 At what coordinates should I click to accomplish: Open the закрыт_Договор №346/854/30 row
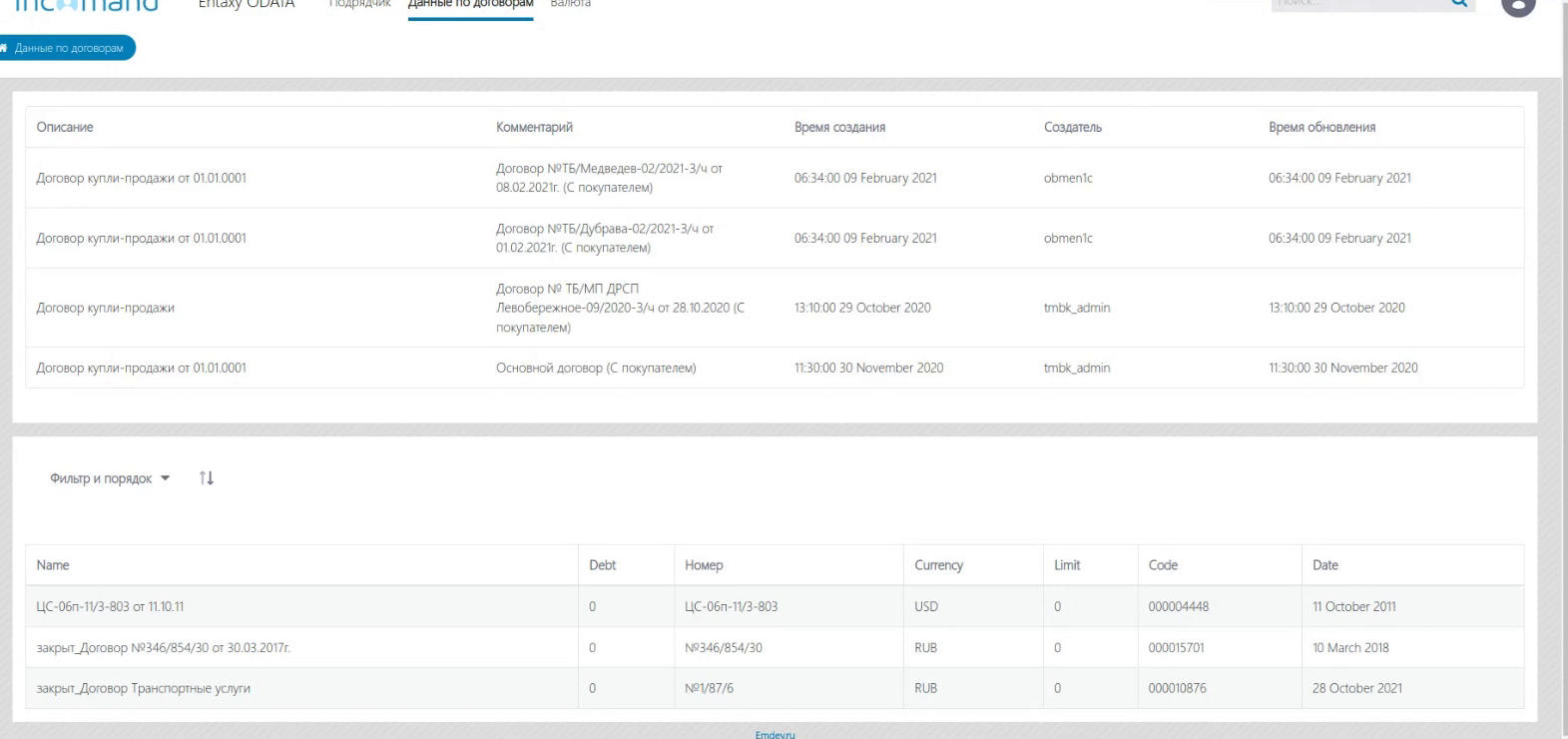coord(163,647)
